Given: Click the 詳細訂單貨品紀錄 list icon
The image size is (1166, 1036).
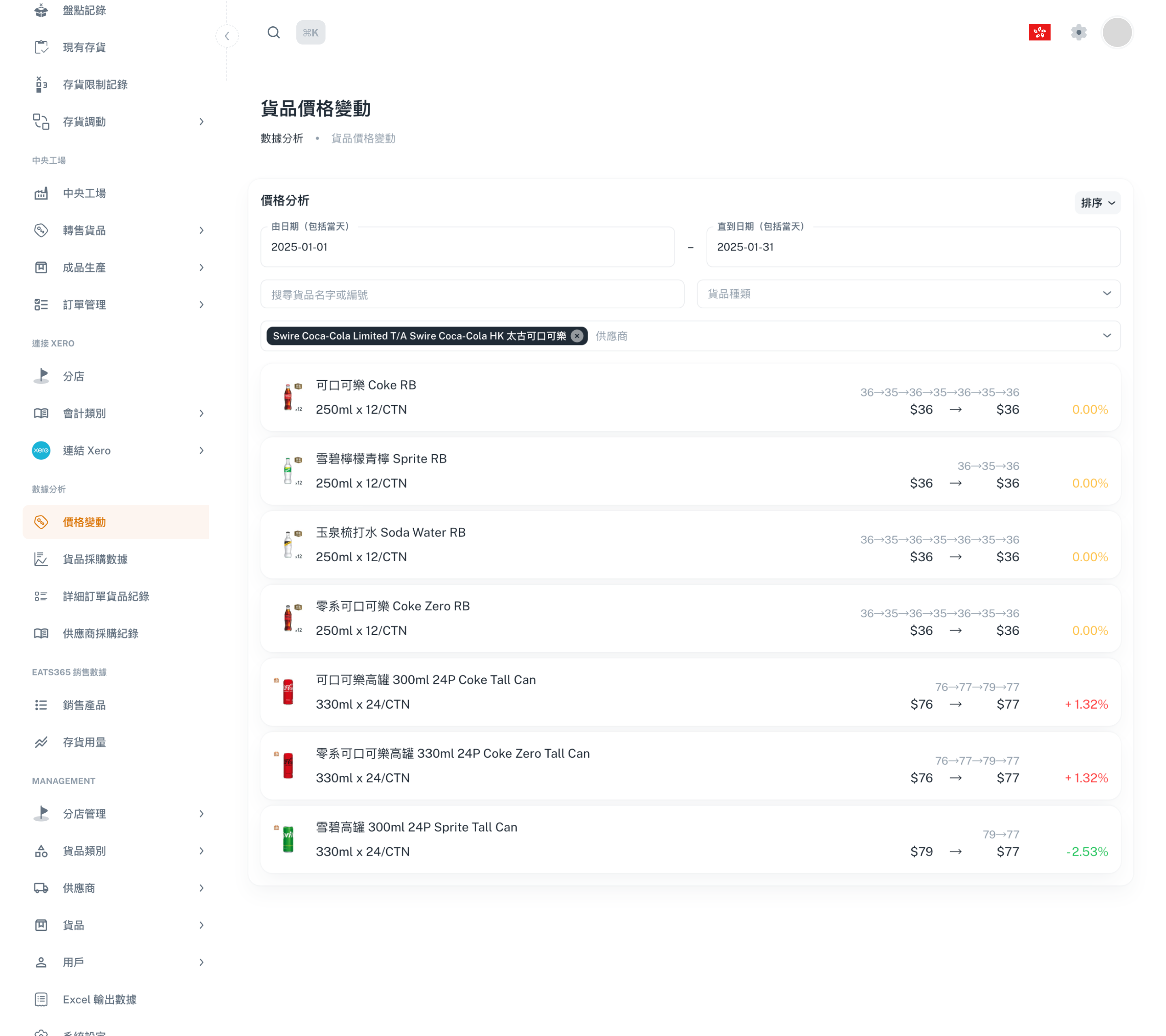Looking at the screenshot, I should pyautogui.click(x=41, y=597).
